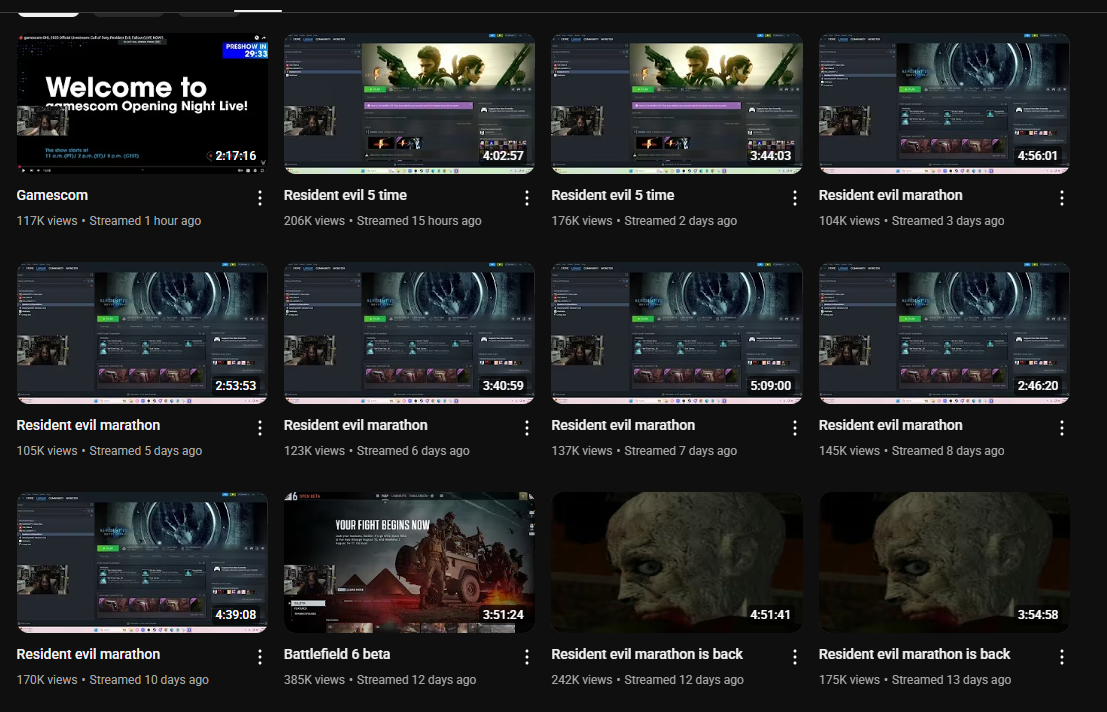Click '123K views • Streamed 6 days ago' text

tap(376, 451)
